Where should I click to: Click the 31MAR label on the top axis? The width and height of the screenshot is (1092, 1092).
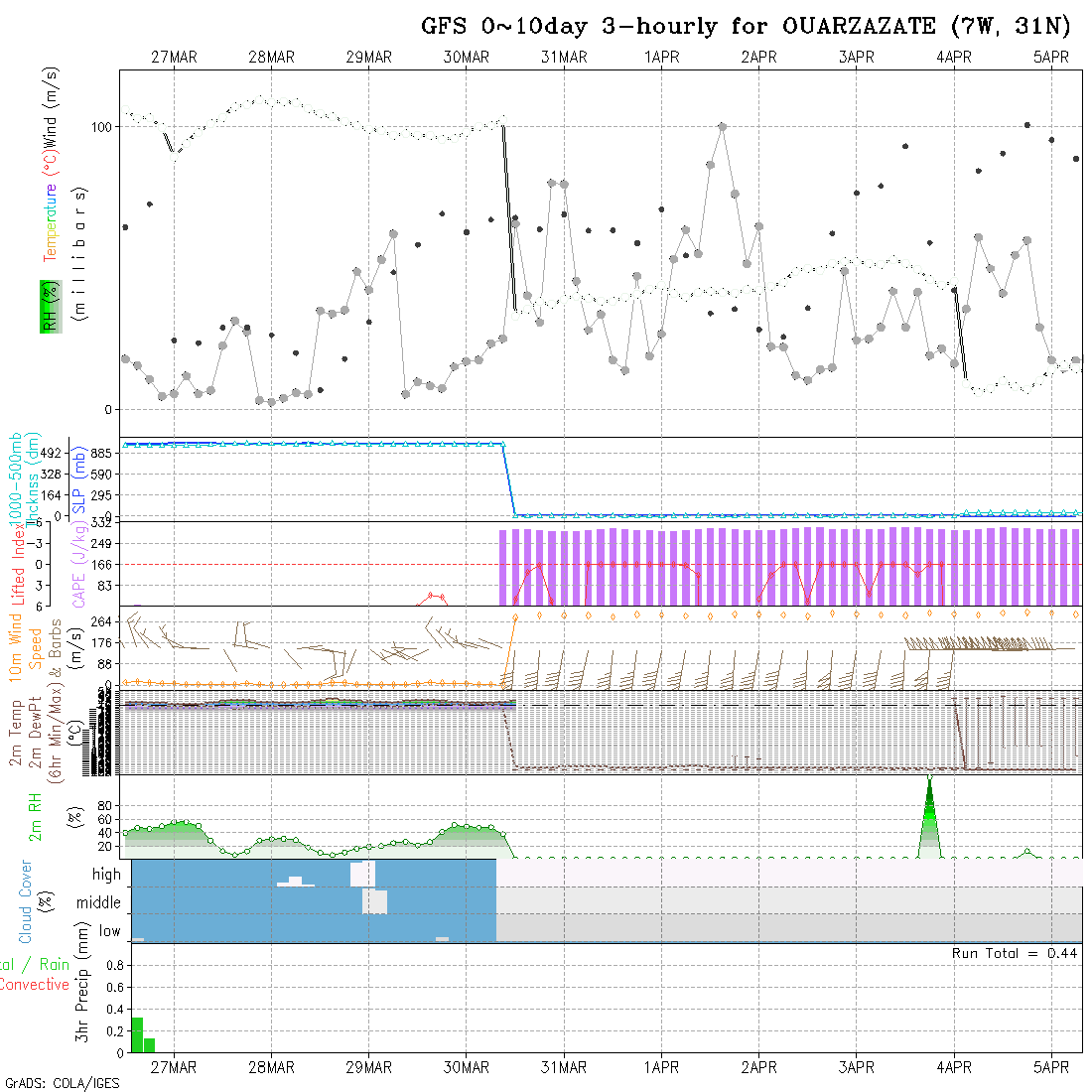tap(564, 58)
